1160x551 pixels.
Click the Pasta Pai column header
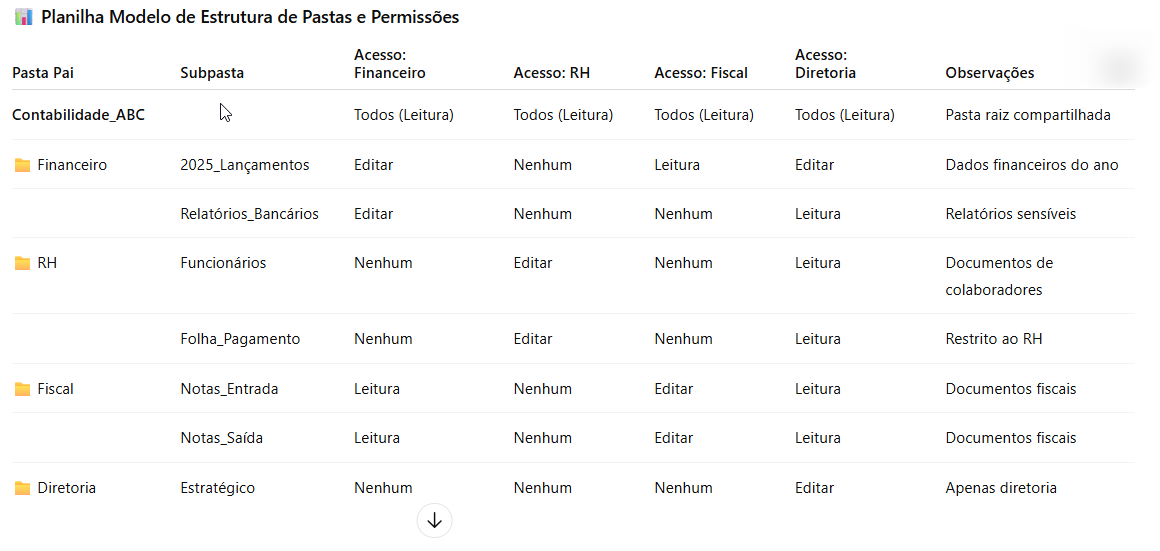click(x=43, y=73)
